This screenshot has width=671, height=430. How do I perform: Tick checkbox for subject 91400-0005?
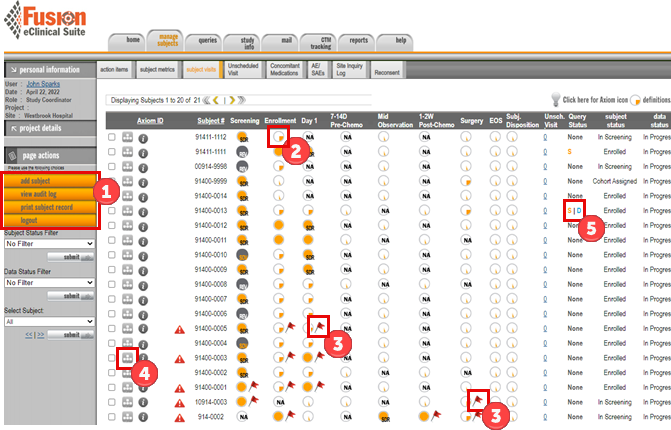point(112,328)
